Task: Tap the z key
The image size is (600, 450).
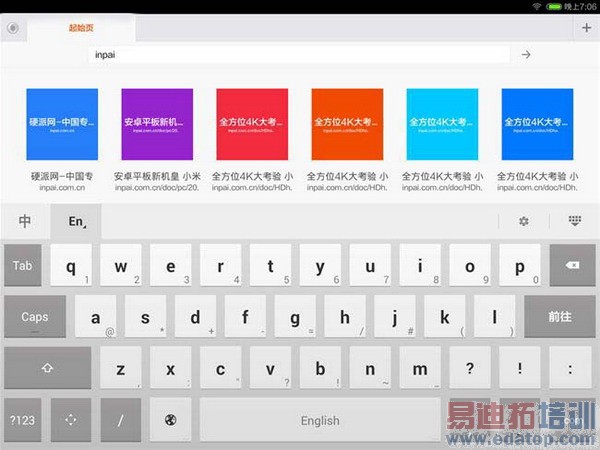Action: 121,368
